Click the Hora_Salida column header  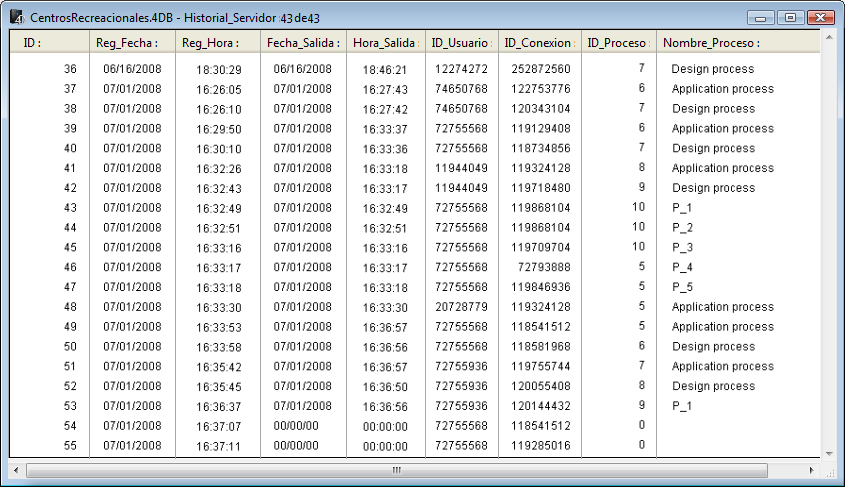pos(385,43)
